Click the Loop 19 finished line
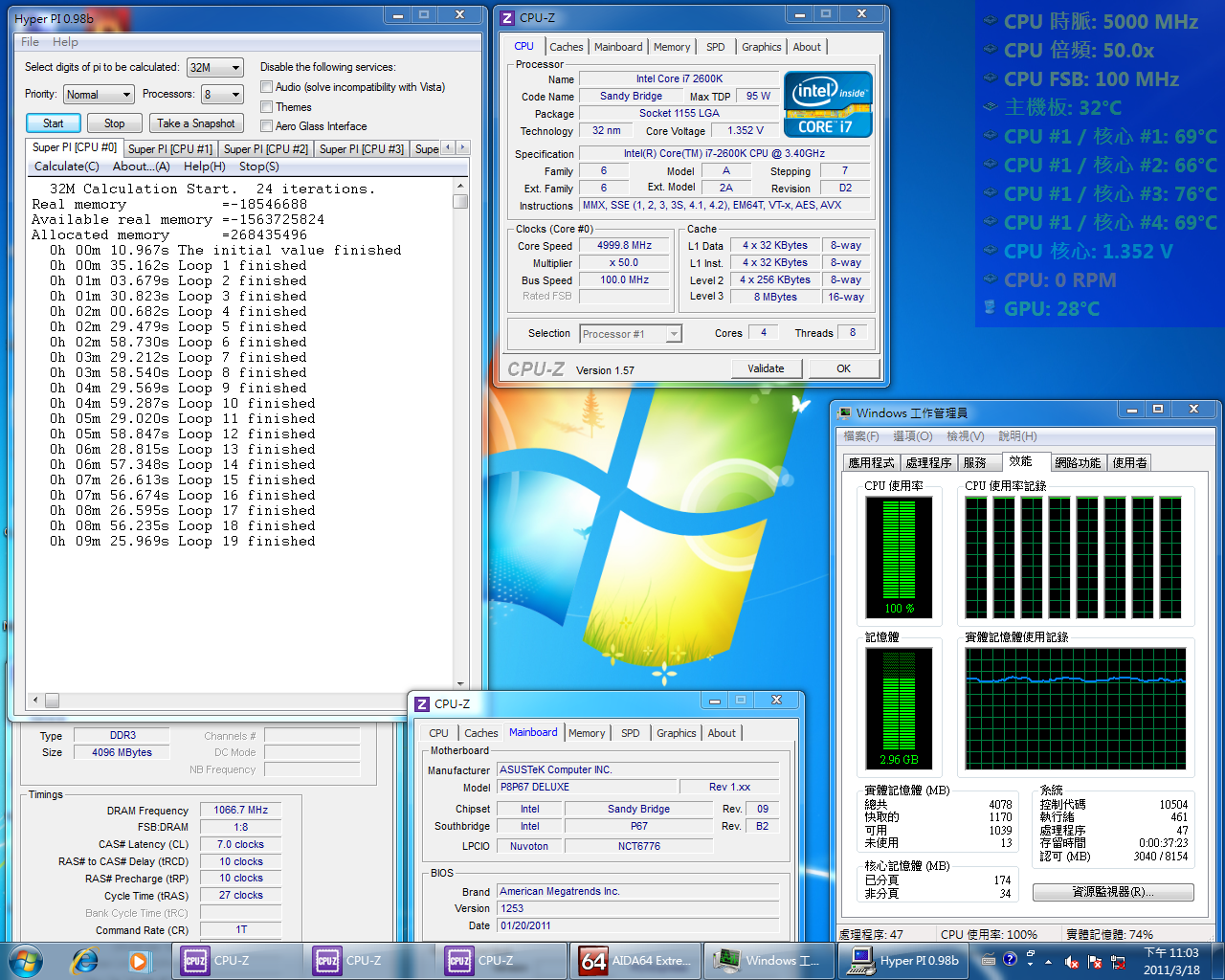1225x980 pixels. click(182, 542)
